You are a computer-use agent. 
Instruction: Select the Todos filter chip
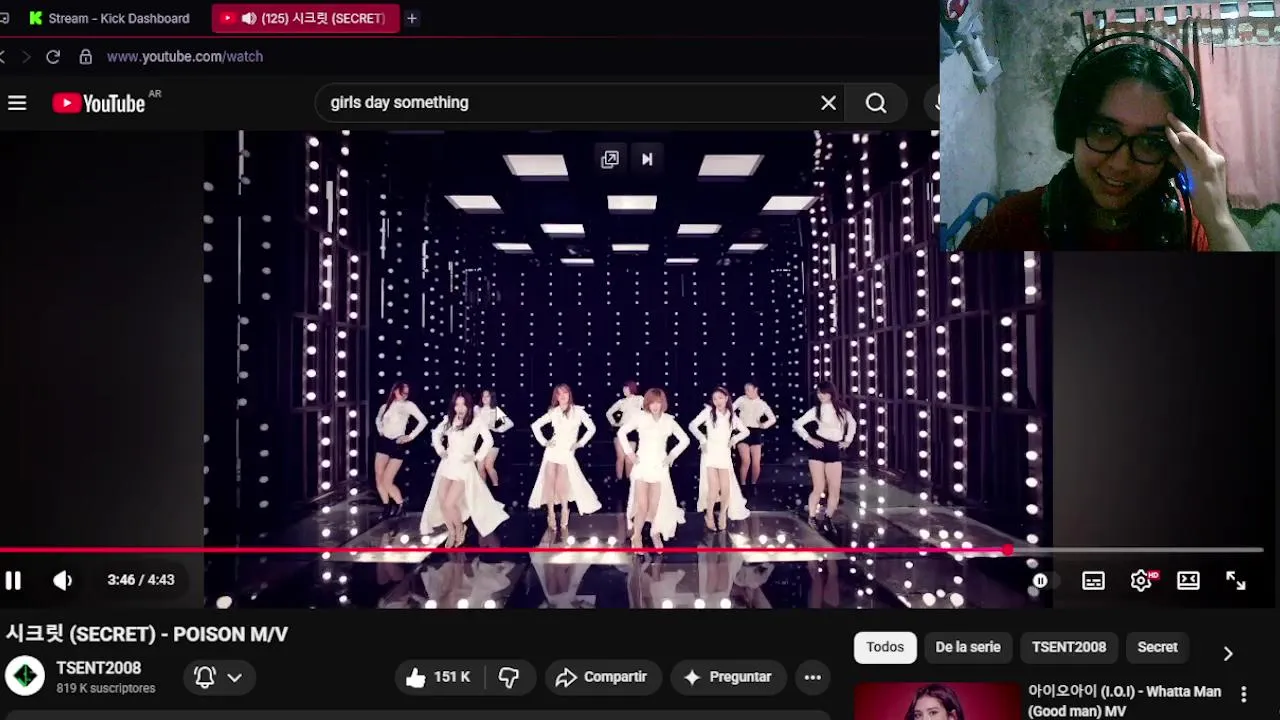click(885, 647)
